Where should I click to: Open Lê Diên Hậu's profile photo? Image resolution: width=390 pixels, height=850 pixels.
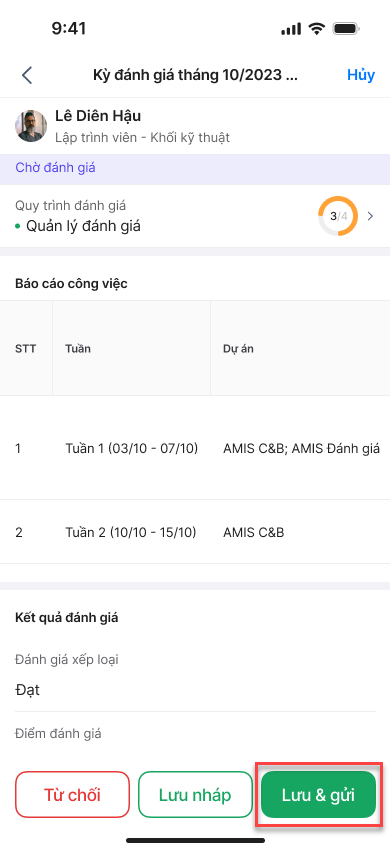click(x=30, y=126)
